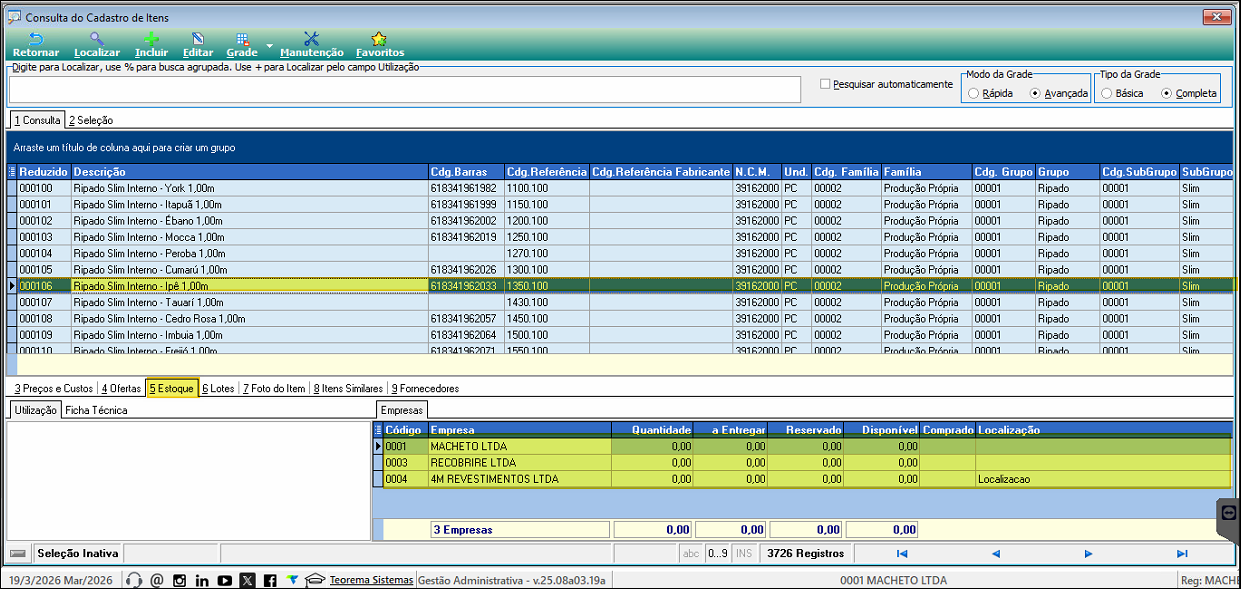Image resolution: width=1241 pixels, height=589 pixels.
Task: Select row Ripado Slim Interno - Mocca 1,00m
Action: [620, 237]
